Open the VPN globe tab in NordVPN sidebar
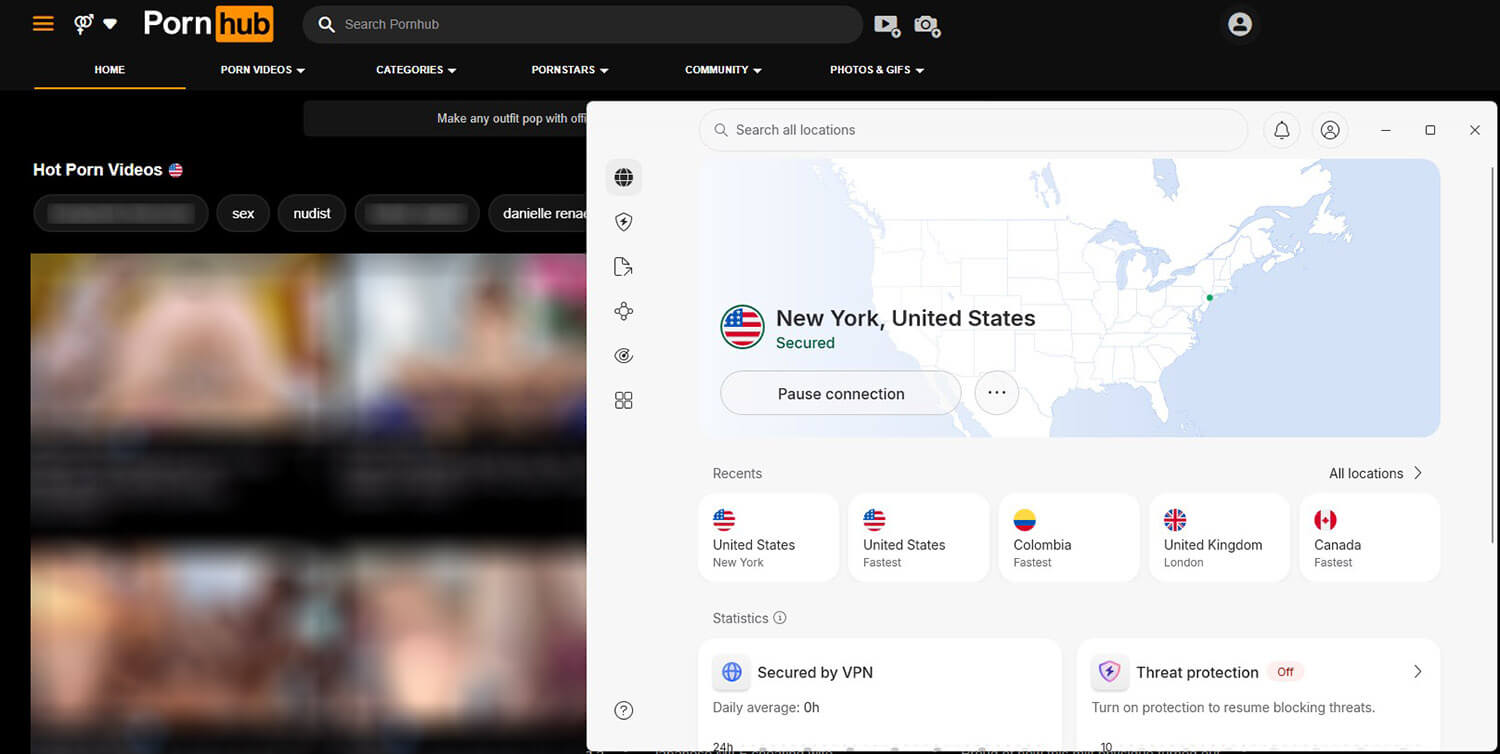The image size is (1500, 754). tap(624, 178)
